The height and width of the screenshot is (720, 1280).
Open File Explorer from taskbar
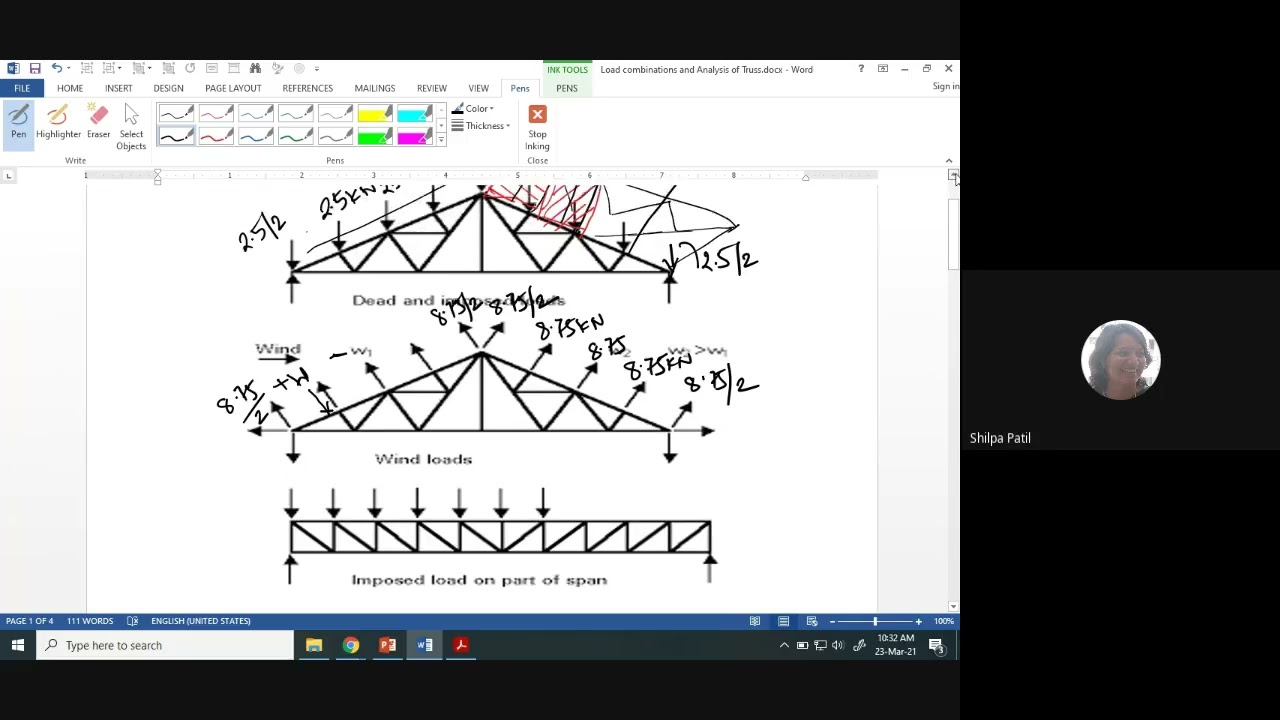[314, 645]
